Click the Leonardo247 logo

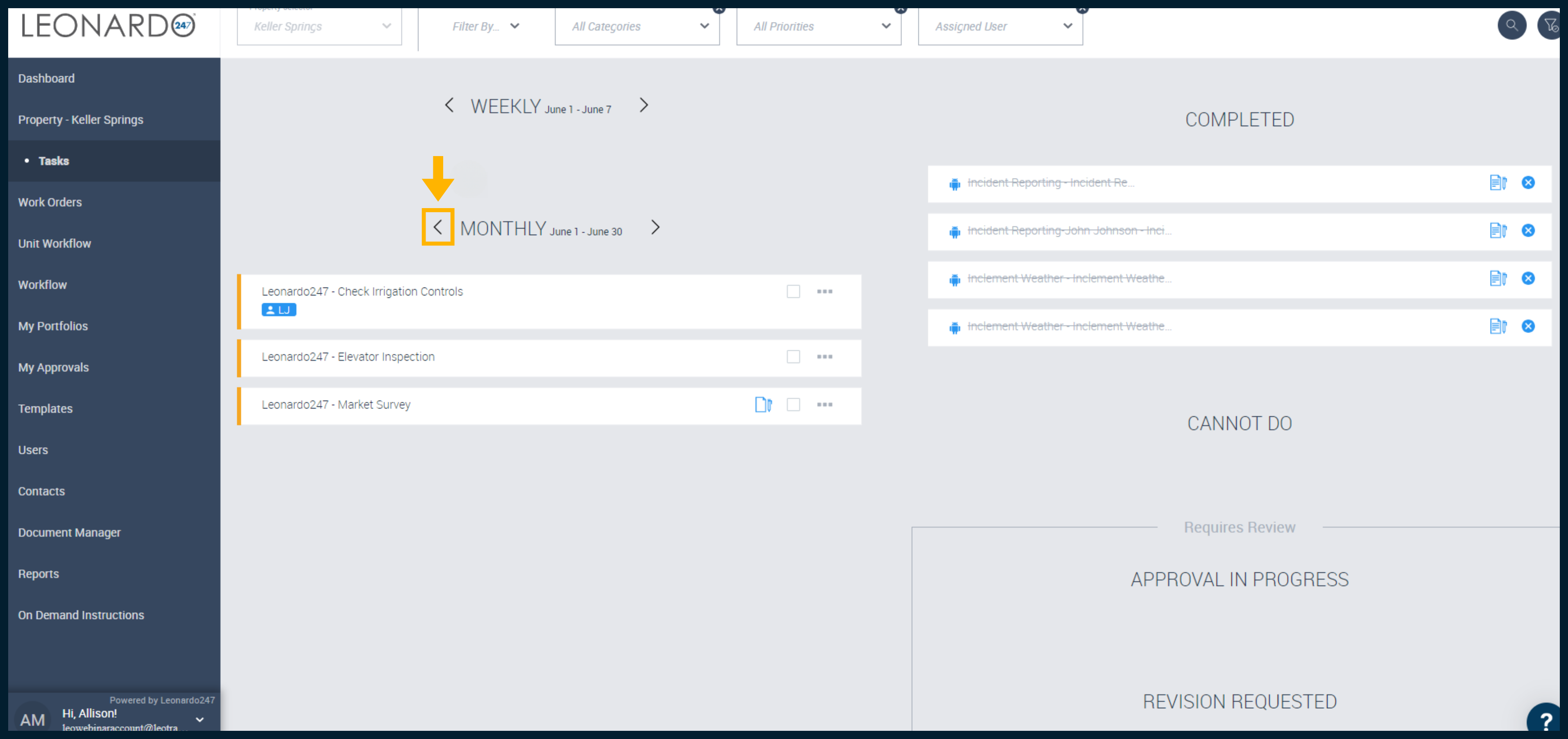point(109,25)
